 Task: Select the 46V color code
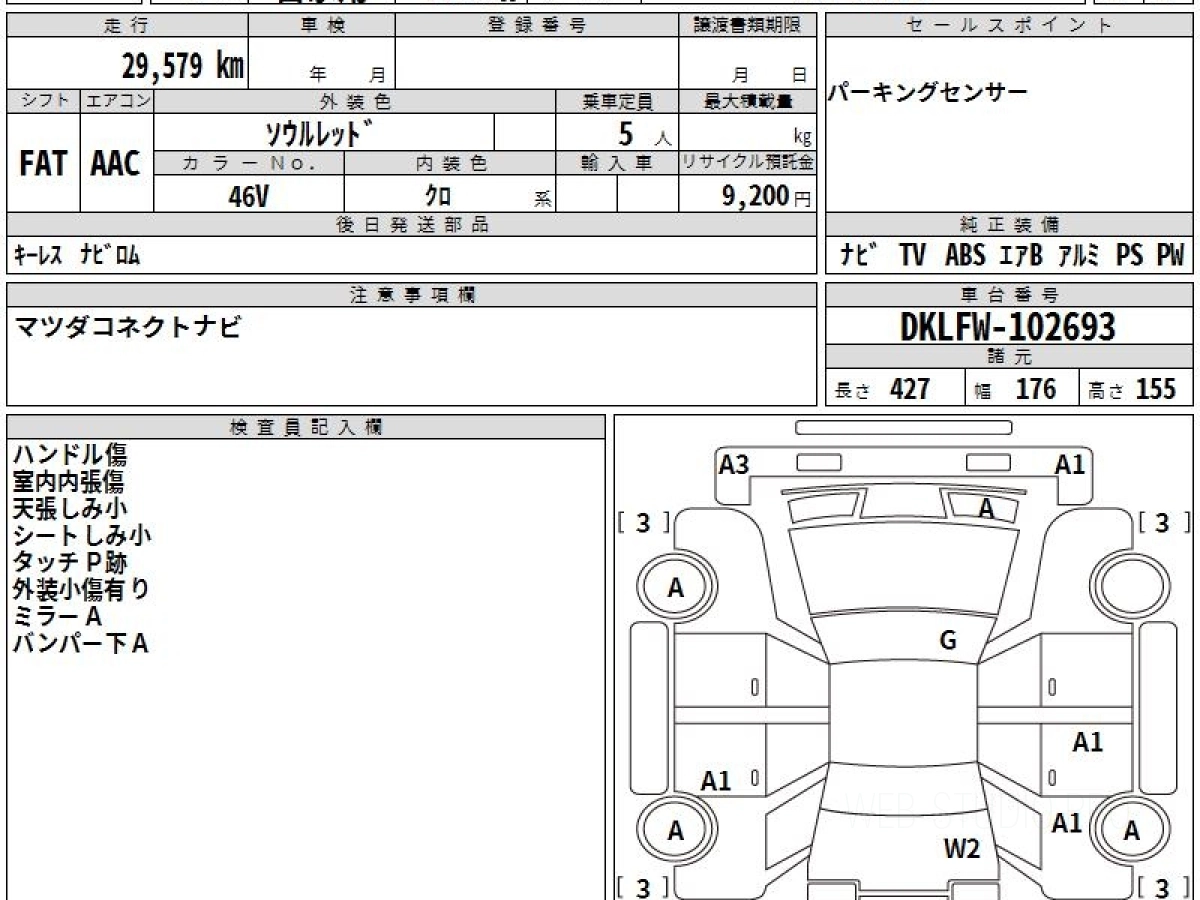pos(248,196)
